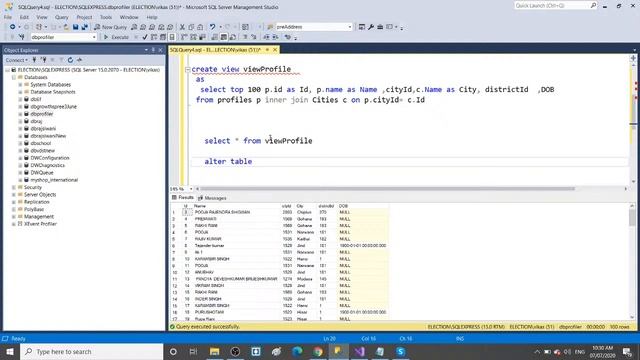Viewport: 640px width, 360px height.
Task: Click the Disconnect plug icon in Object Explorer
Action: point(43,60)
